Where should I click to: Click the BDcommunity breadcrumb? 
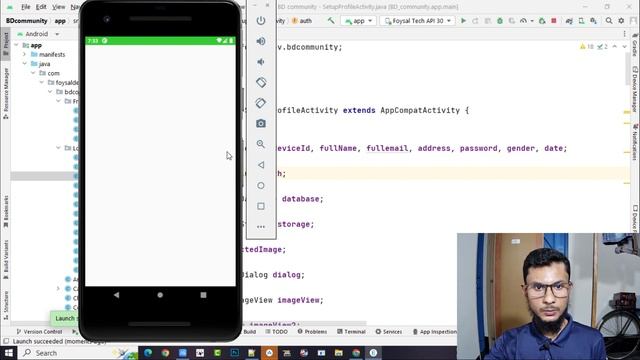pyautogui.click(x=27, y=20)
